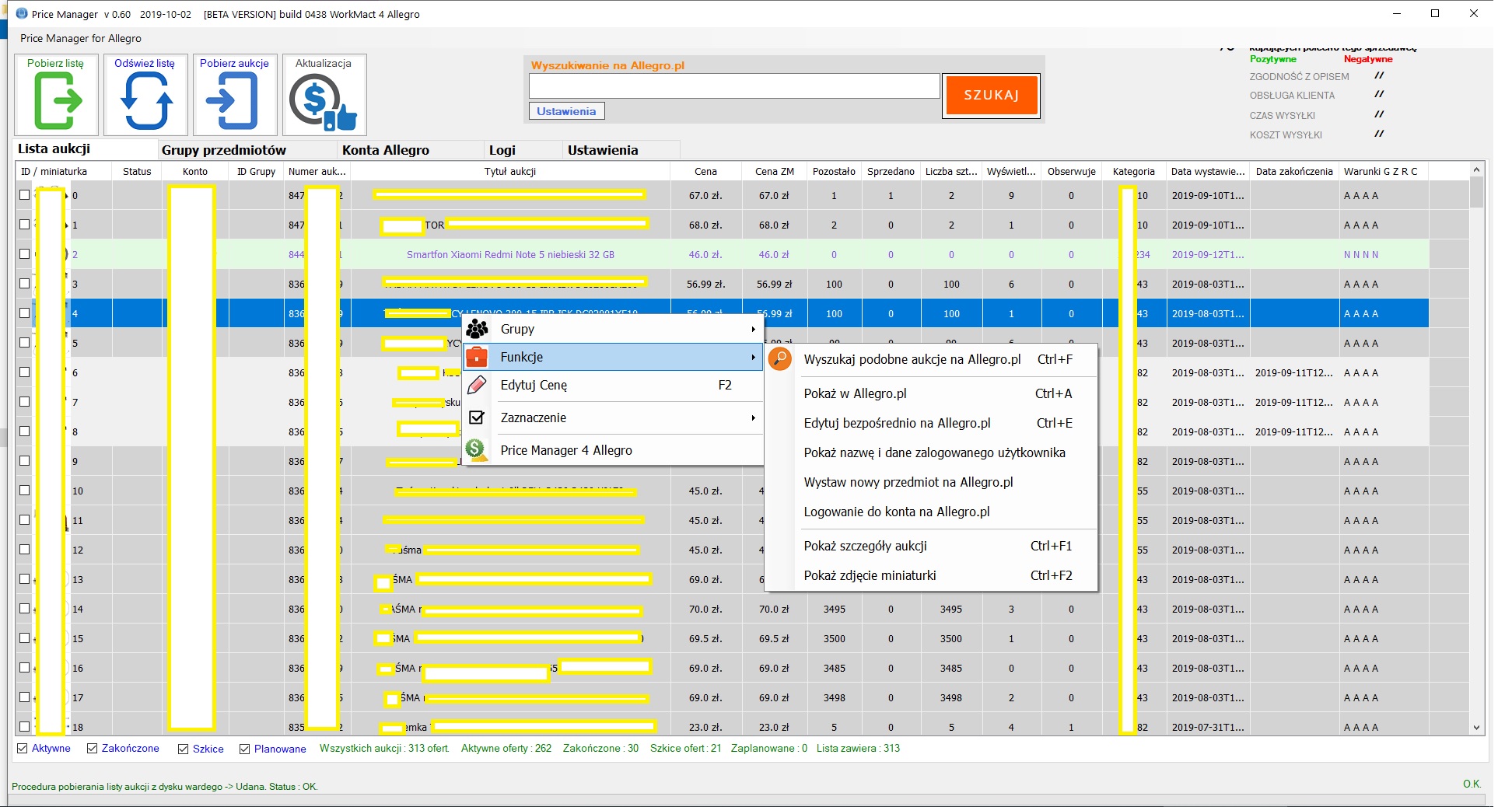Click the Sprzedano column header
The height and width of the screenshot is (807, 1512).
click(x=891, y=171)
